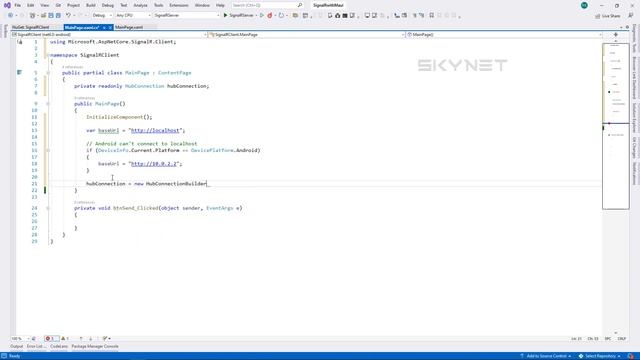
Task: Switch to NuGet: SignalRClient tab
Action: tap(31, 27)
